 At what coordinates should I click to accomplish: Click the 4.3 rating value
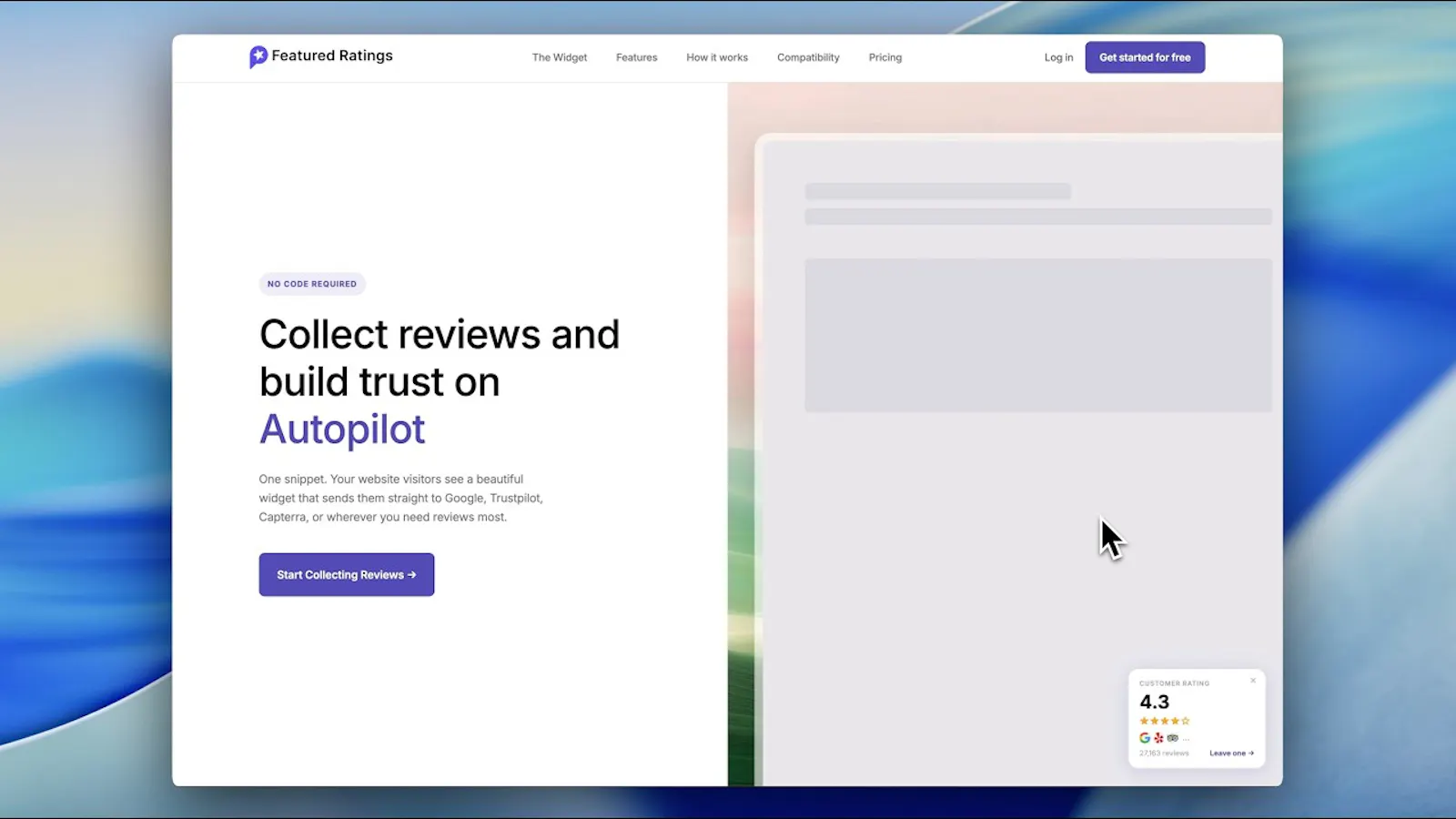coord(1155,702)
